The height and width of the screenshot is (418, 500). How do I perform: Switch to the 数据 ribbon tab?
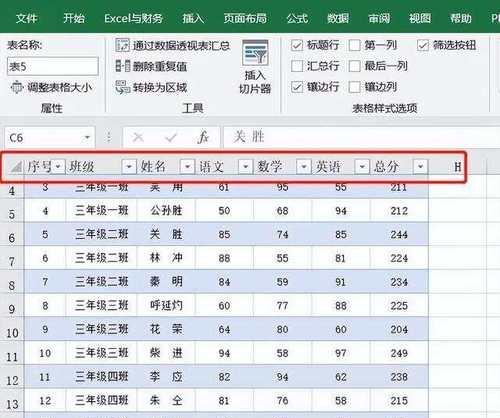[x=338, y=18]
